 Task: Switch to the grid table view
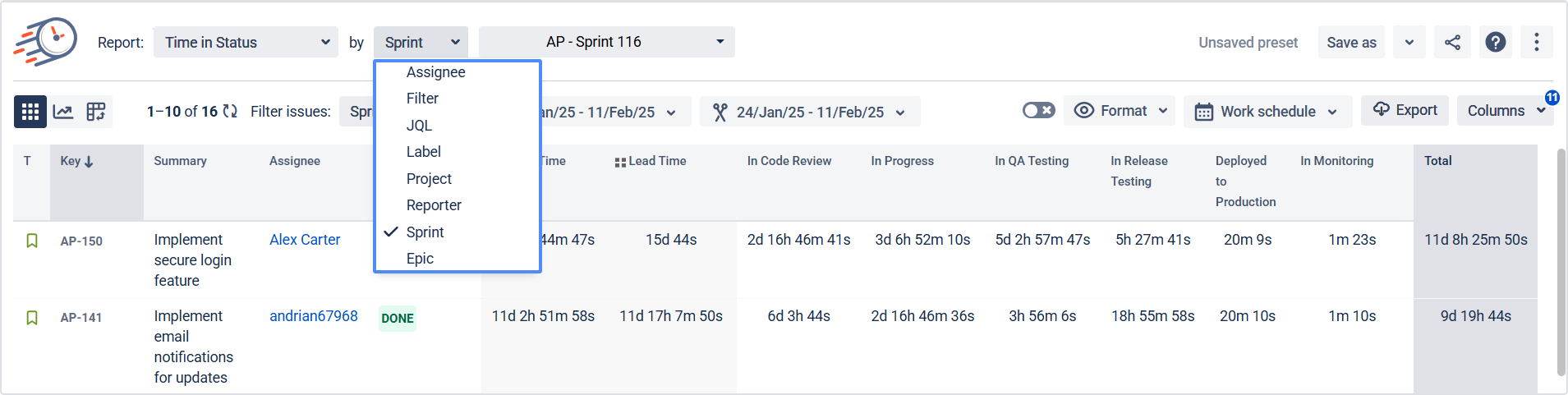pos(30,112)
